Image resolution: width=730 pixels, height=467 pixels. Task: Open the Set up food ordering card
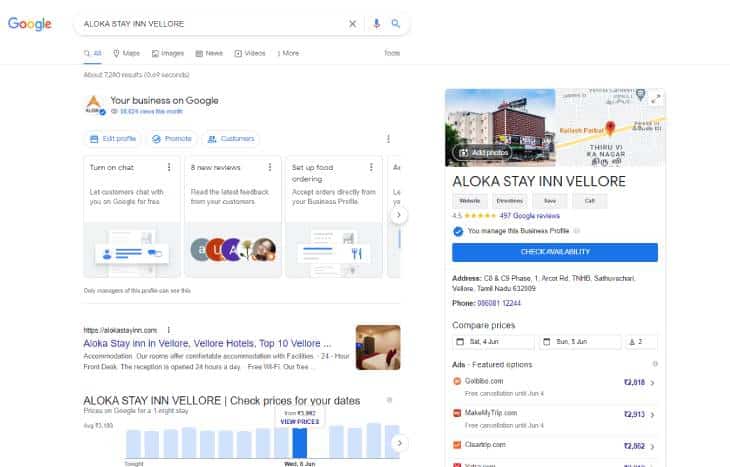334,217
